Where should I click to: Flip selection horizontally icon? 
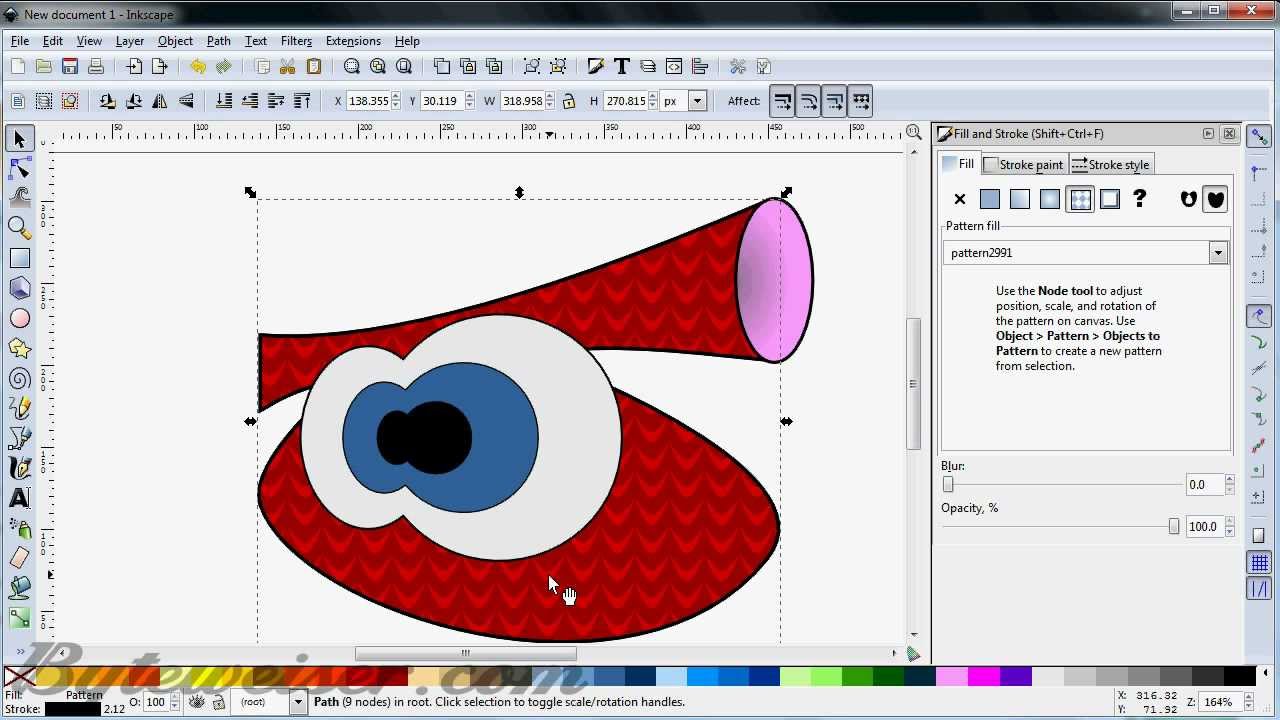(160, 101)
